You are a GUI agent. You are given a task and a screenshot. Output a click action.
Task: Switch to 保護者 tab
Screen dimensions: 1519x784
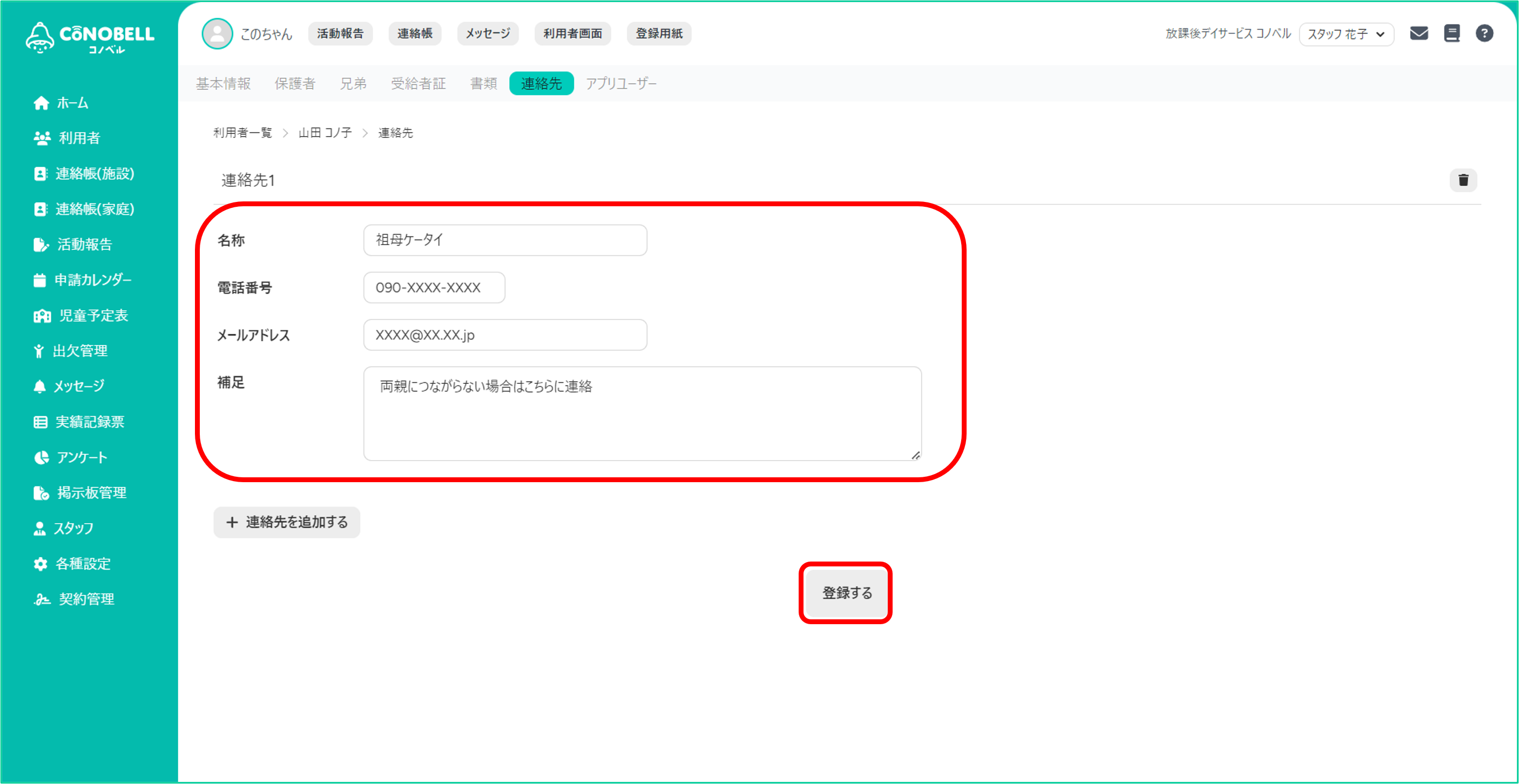point(295,84)
